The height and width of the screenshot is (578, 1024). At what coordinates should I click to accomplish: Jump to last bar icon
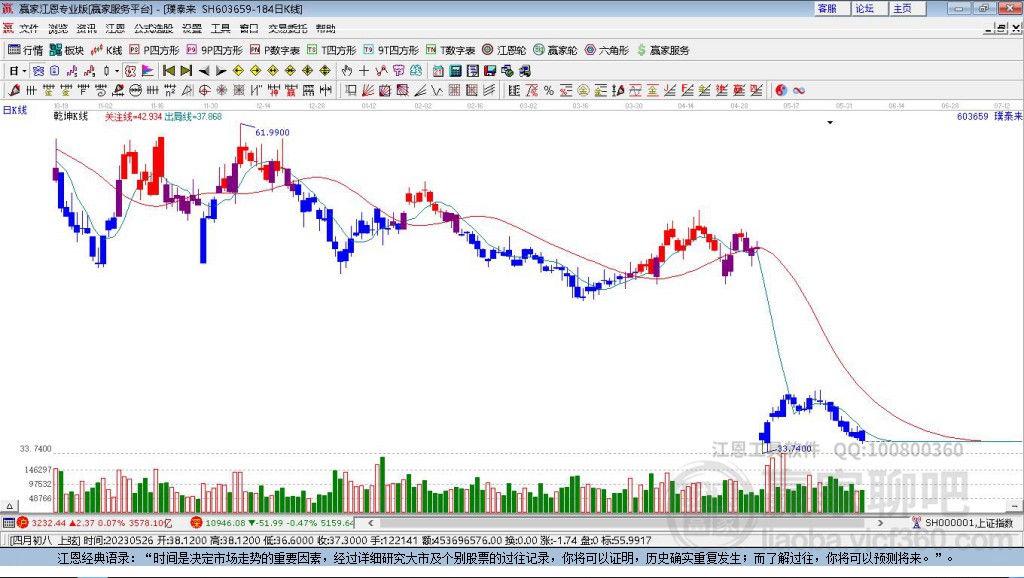click(x=186, y=71)
